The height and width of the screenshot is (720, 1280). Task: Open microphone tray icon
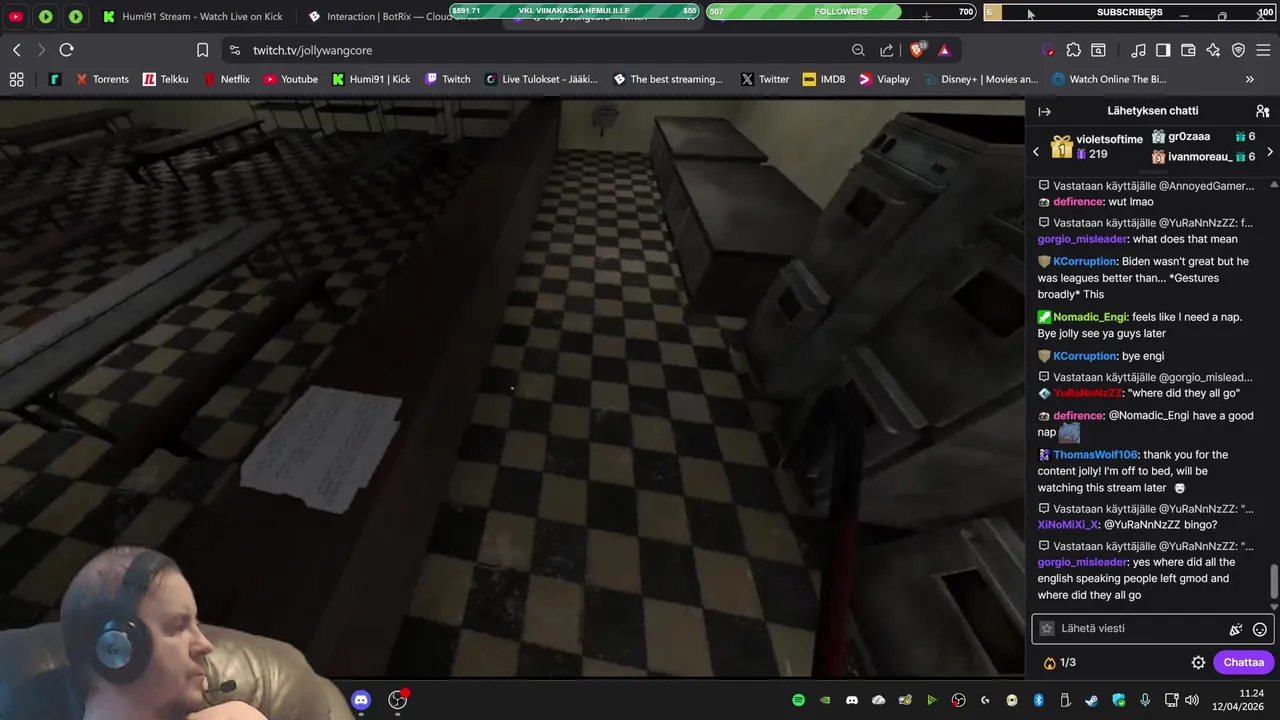1145,700
